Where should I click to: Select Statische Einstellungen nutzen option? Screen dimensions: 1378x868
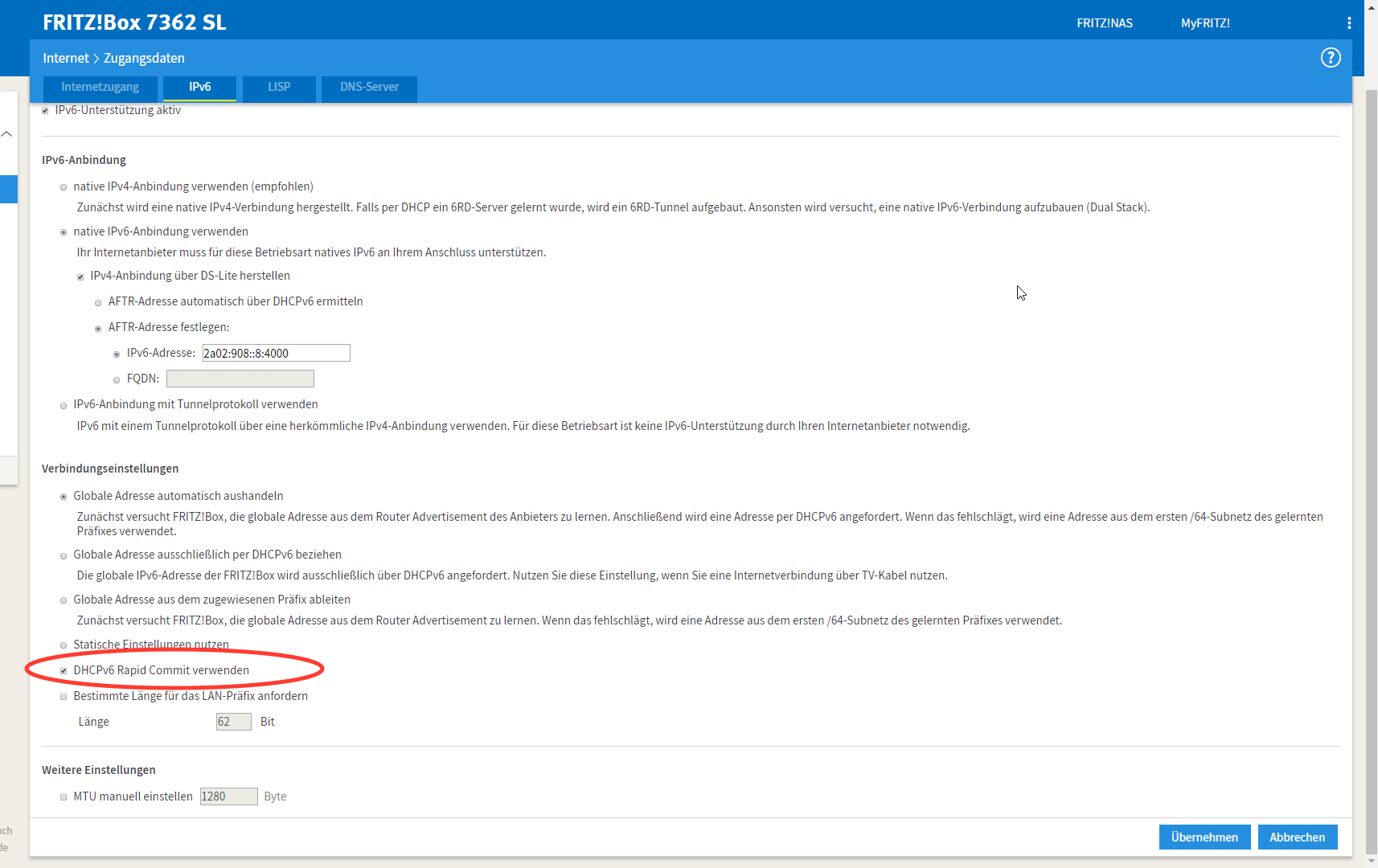(x=64, y=645)
